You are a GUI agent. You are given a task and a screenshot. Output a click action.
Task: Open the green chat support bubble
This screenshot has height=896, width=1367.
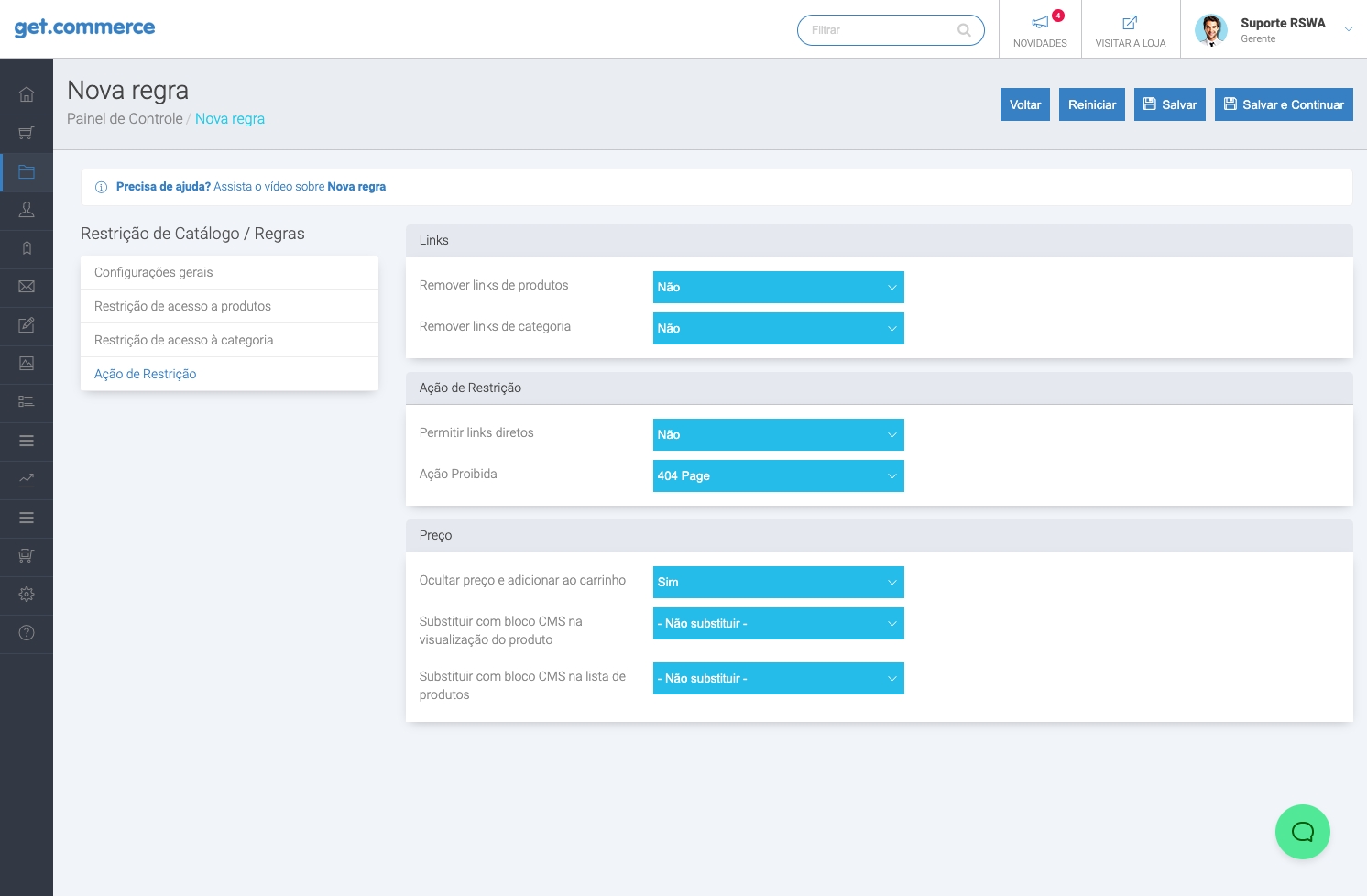[x=1302, y=832]
